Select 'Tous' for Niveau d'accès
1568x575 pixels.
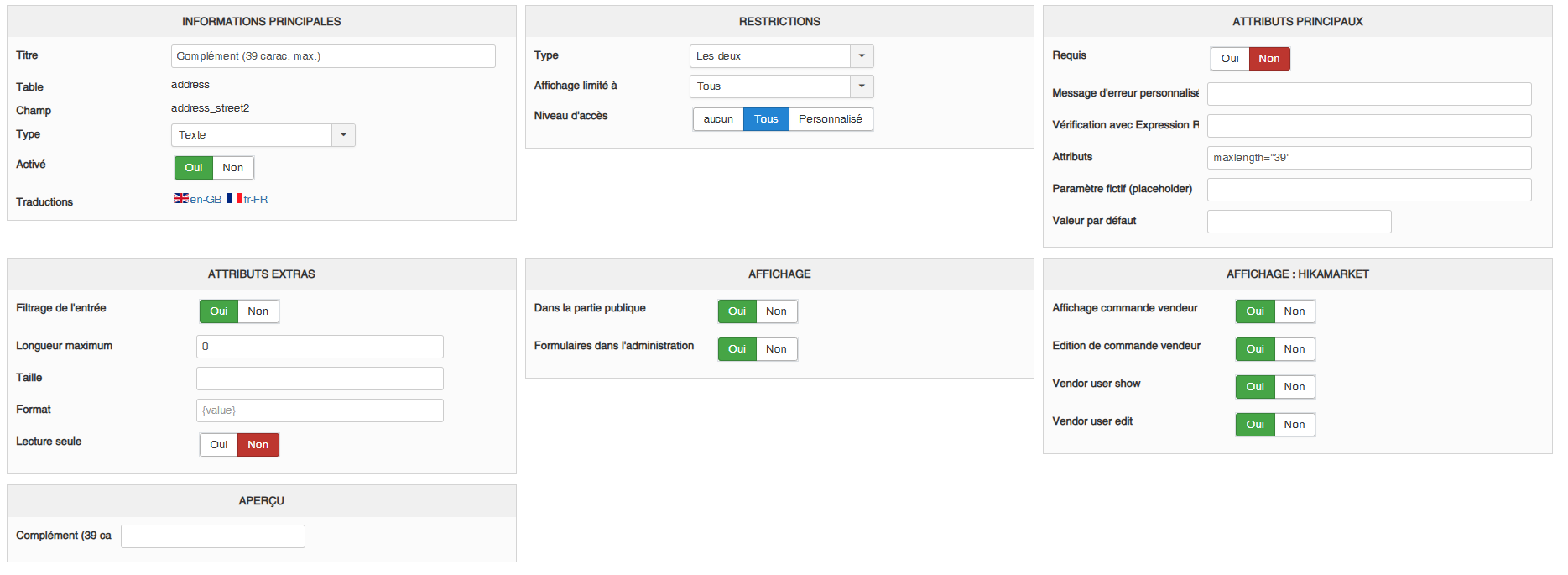(x=766, y=119)
